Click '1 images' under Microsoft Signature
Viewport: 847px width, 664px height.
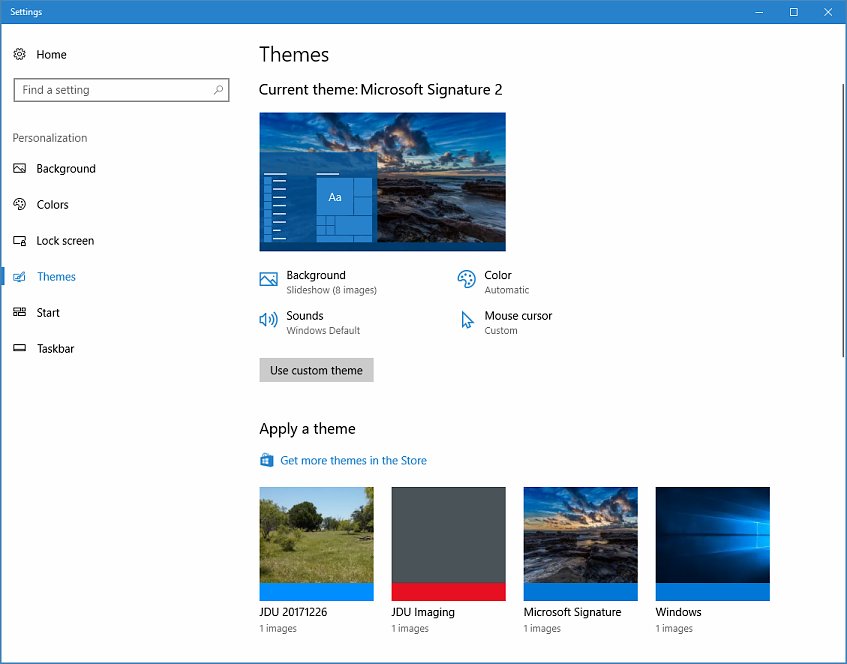click(x=542, y=628)
